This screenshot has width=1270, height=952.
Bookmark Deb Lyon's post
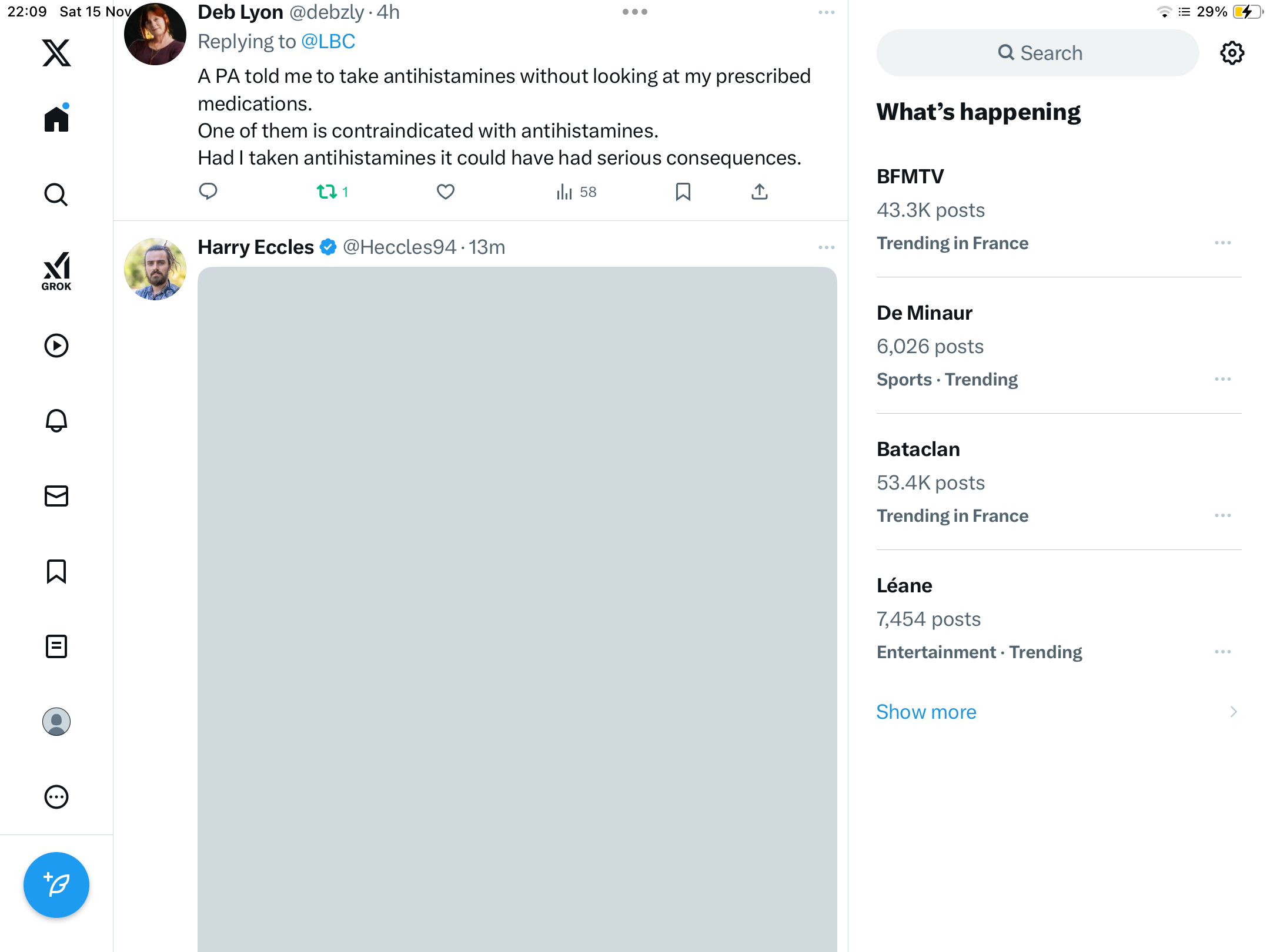click(x=683, y=192)
